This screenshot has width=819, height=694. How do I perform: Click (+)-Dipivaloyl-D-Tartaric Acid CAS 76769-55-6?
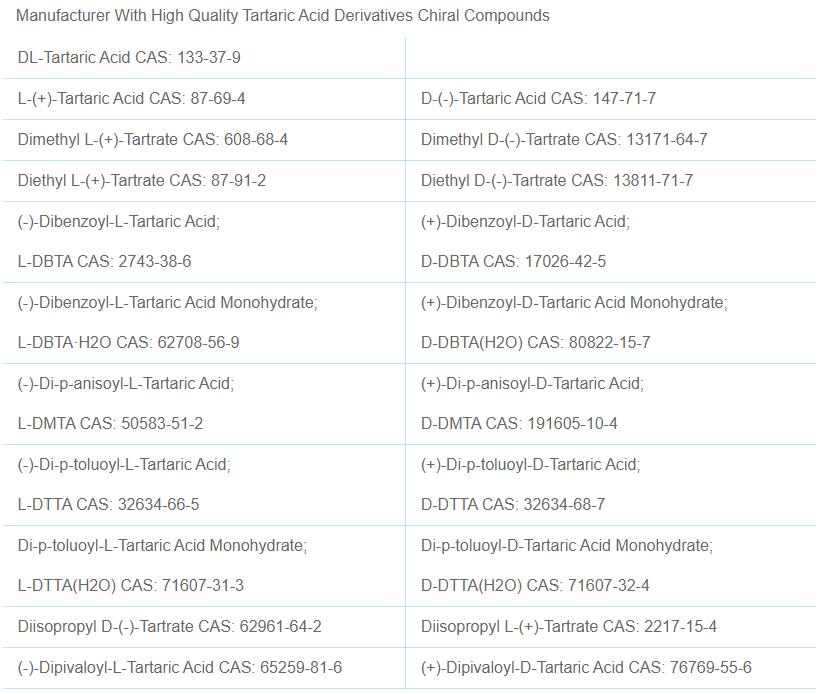585,668
